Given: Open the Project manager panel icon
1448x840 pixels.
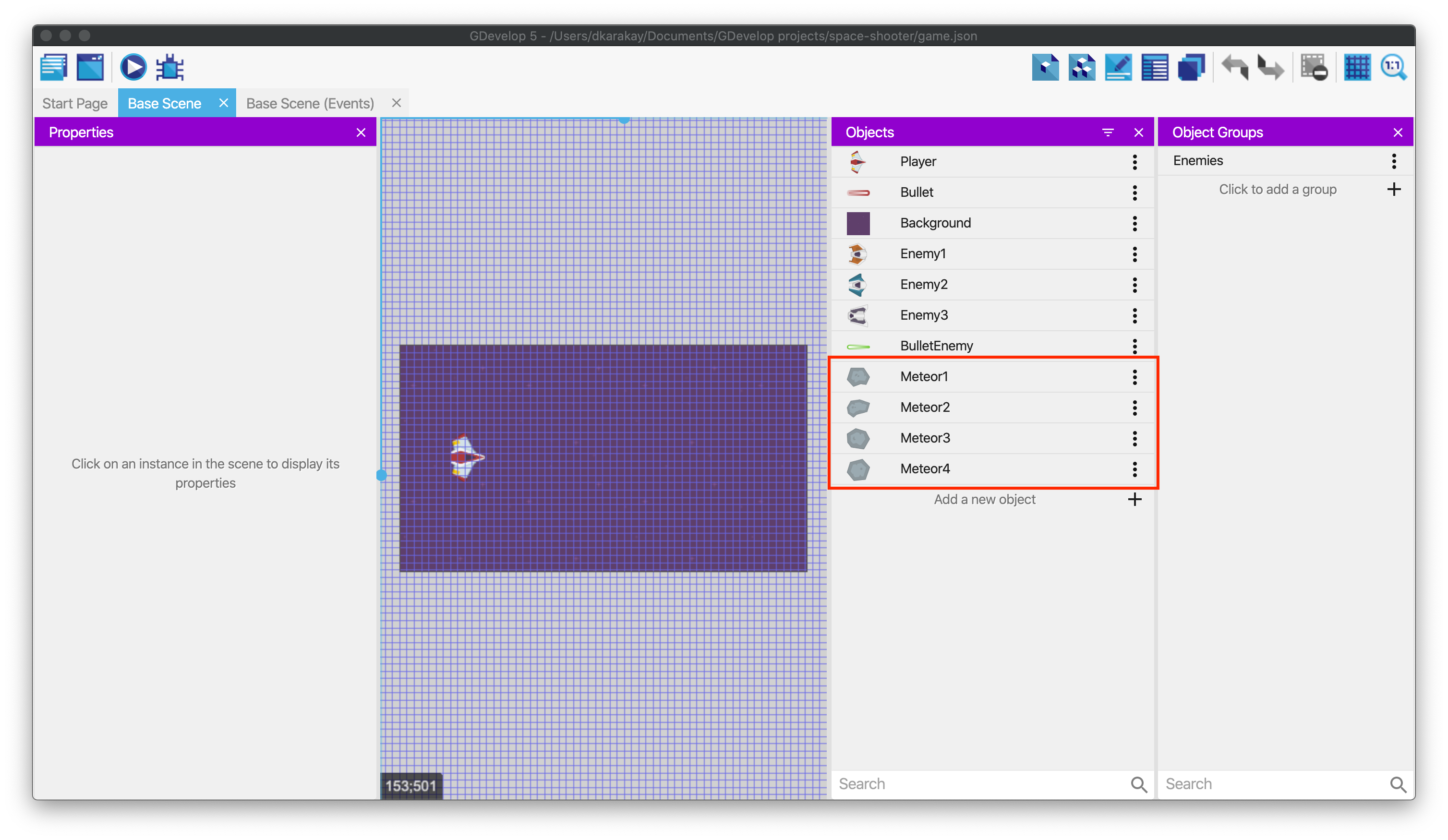Looking at the screenshot, I should [x=51, y=66].
